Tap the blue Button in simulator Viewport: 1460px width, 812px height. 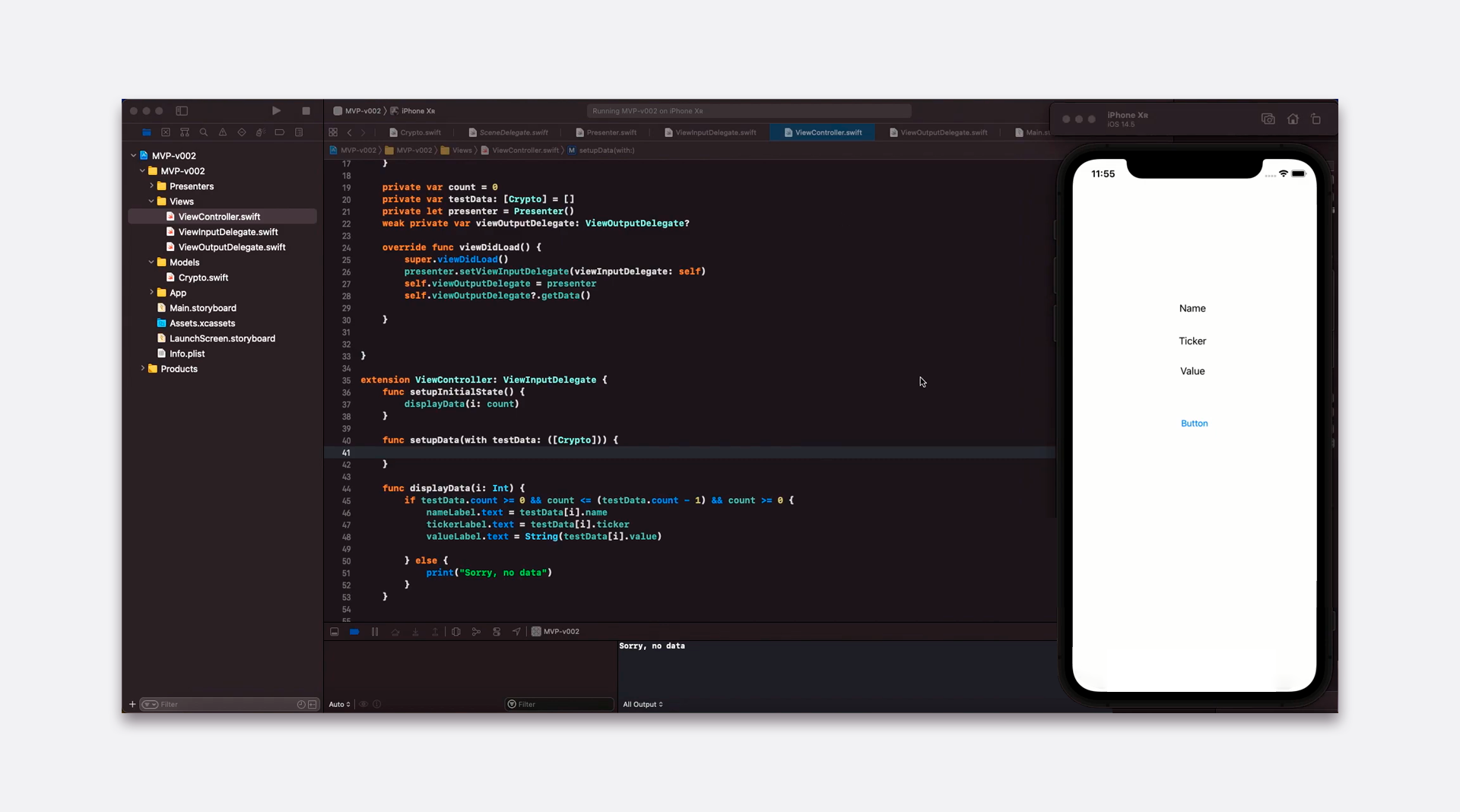tap(1194, 423)
